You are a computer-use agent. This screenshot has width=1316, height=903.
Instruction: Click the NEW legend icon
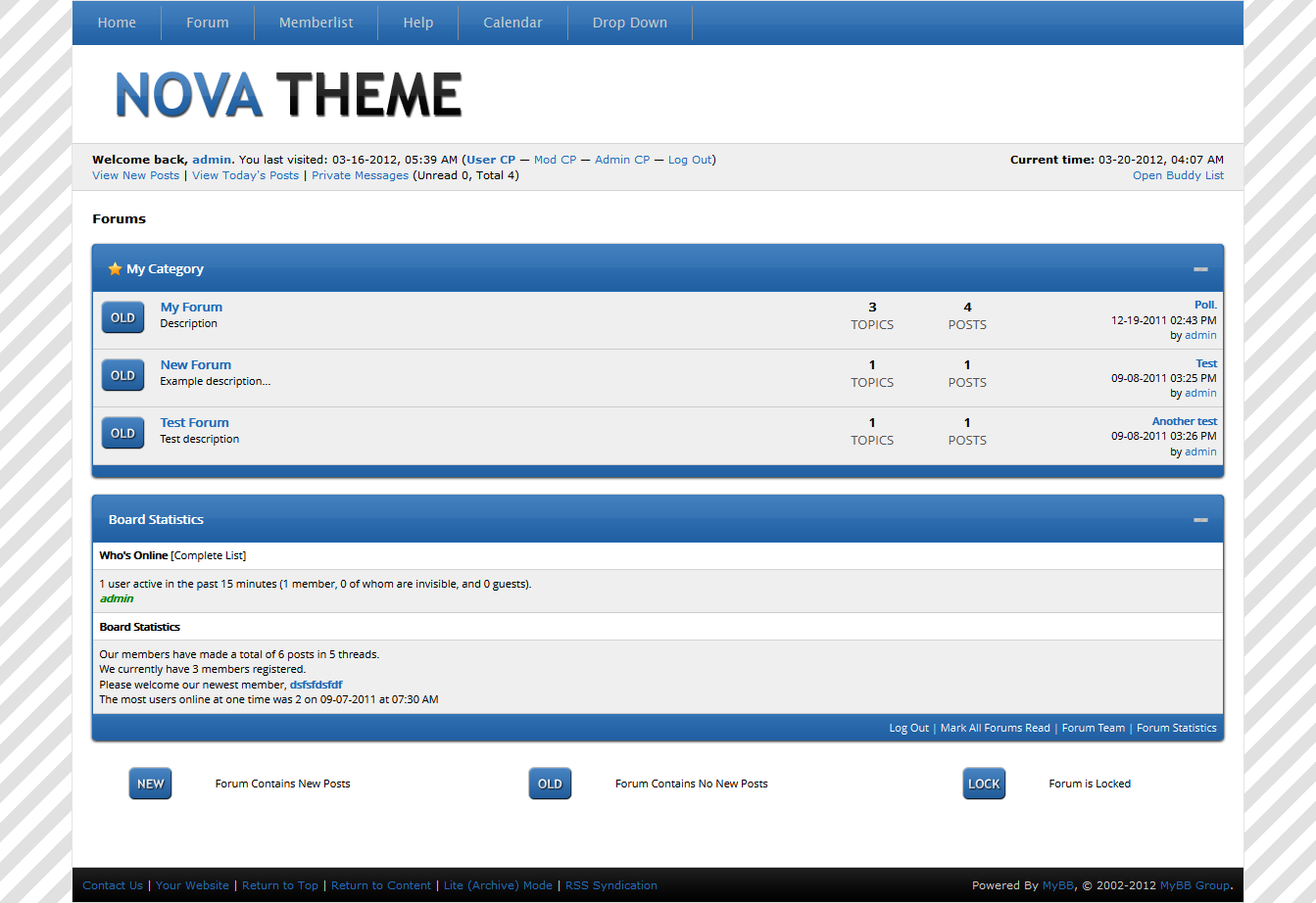(150, 784)
